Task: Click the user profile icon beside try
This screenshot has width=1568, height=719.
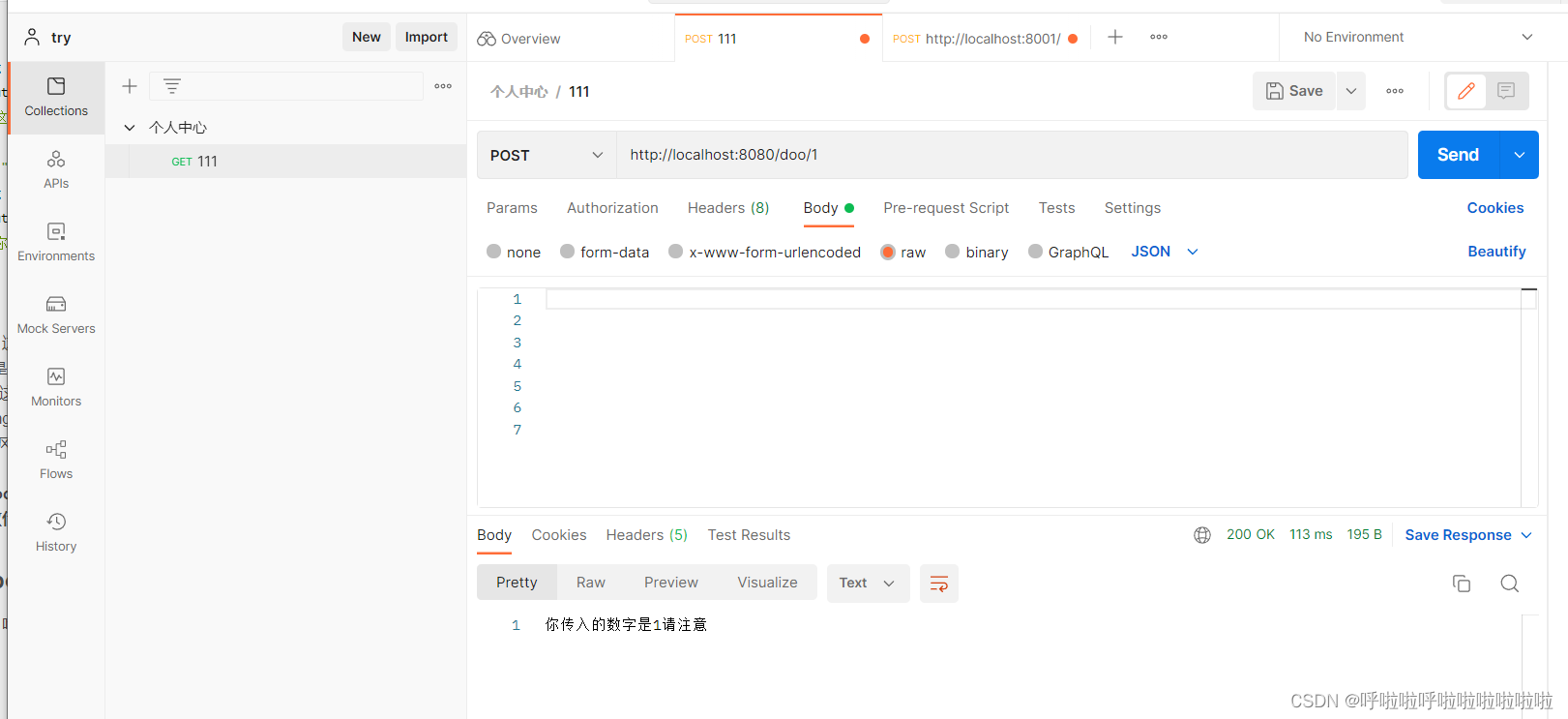Action: [32, 37]
